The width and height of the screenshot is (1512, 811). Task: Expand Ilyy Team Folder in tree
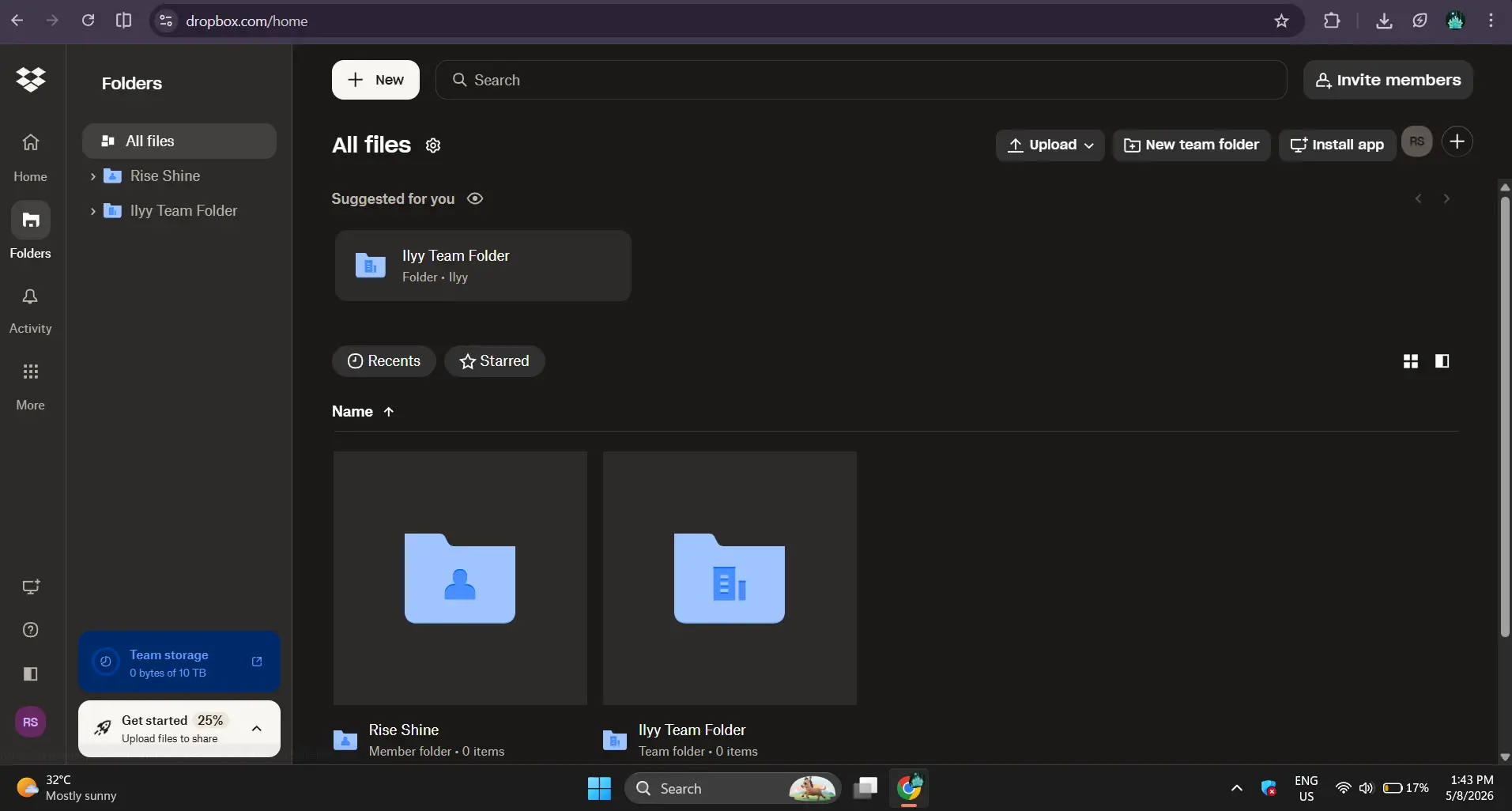[x=92, y=211]
